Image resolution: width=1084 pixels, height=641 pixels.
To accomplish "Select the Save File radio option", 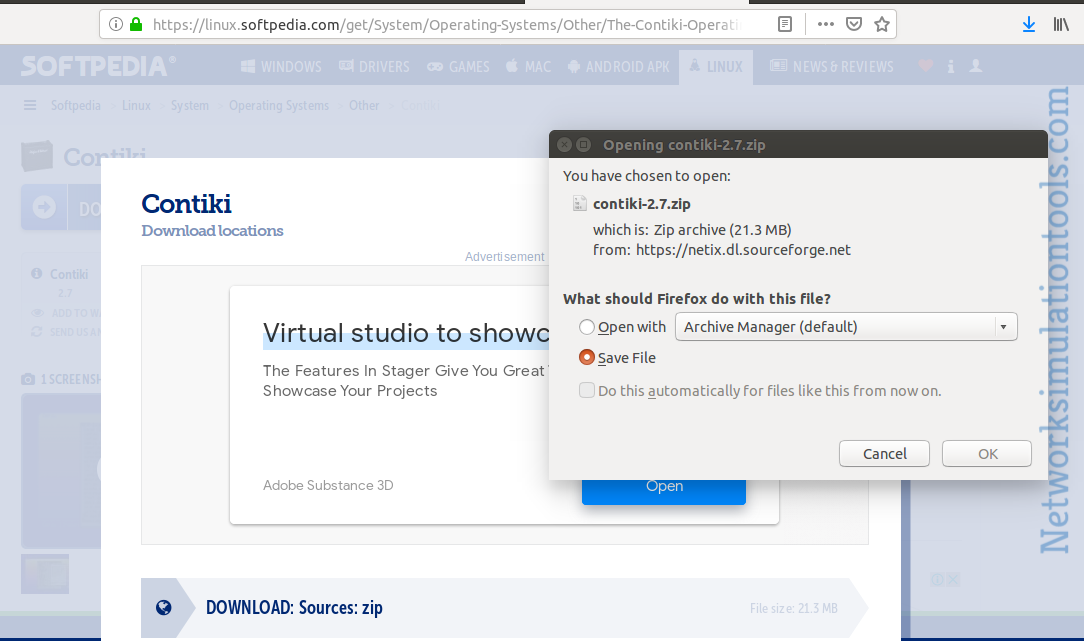I will coord(586,357).
